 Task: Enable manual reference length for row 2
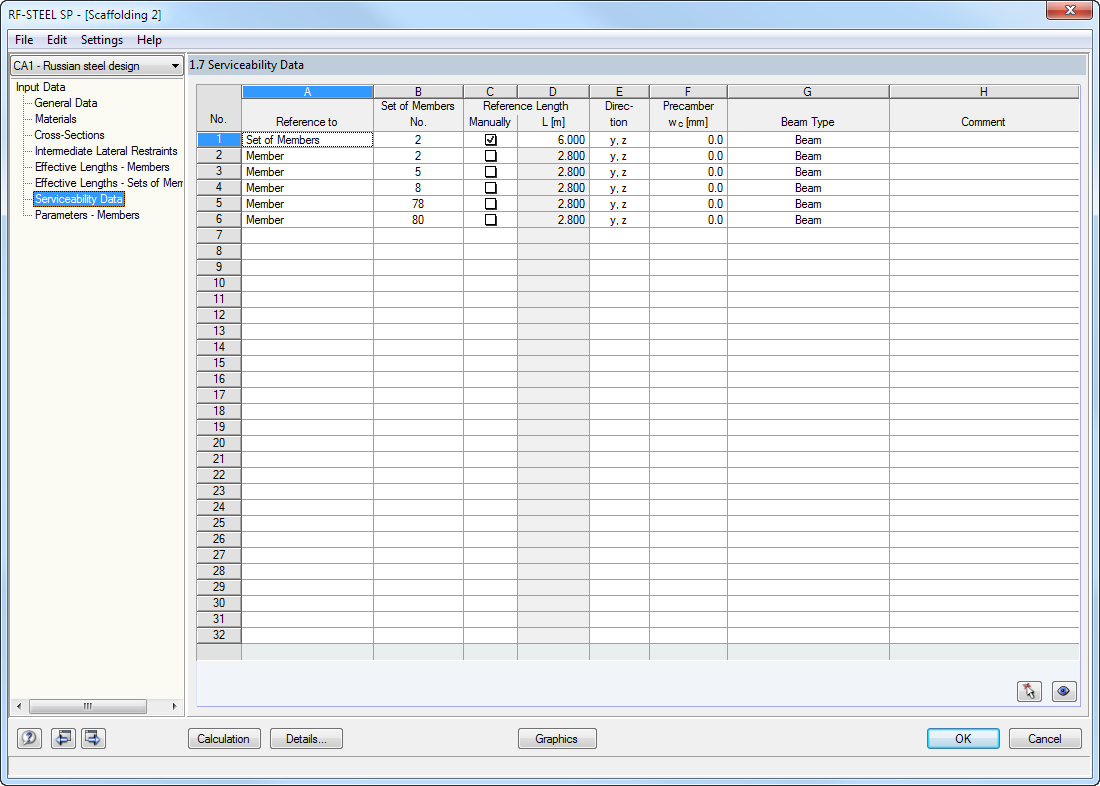tap(490, 155)
